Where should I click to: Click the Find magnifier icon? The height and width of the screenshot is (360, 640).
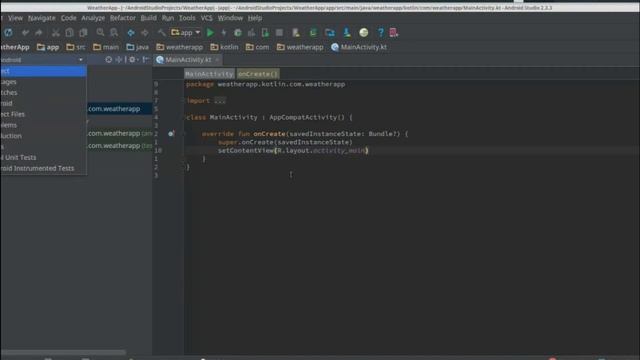coord(100,33)
